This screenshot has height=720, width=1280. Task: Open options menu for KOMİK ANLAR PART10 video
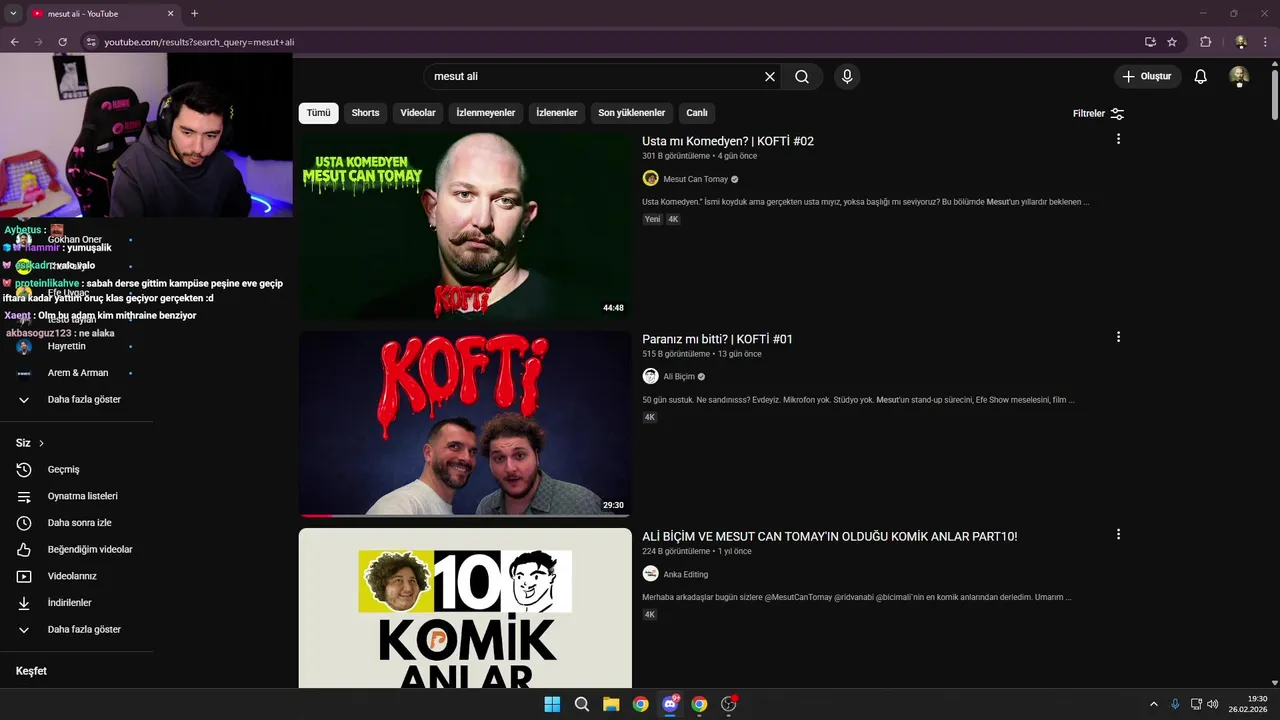1118,534
